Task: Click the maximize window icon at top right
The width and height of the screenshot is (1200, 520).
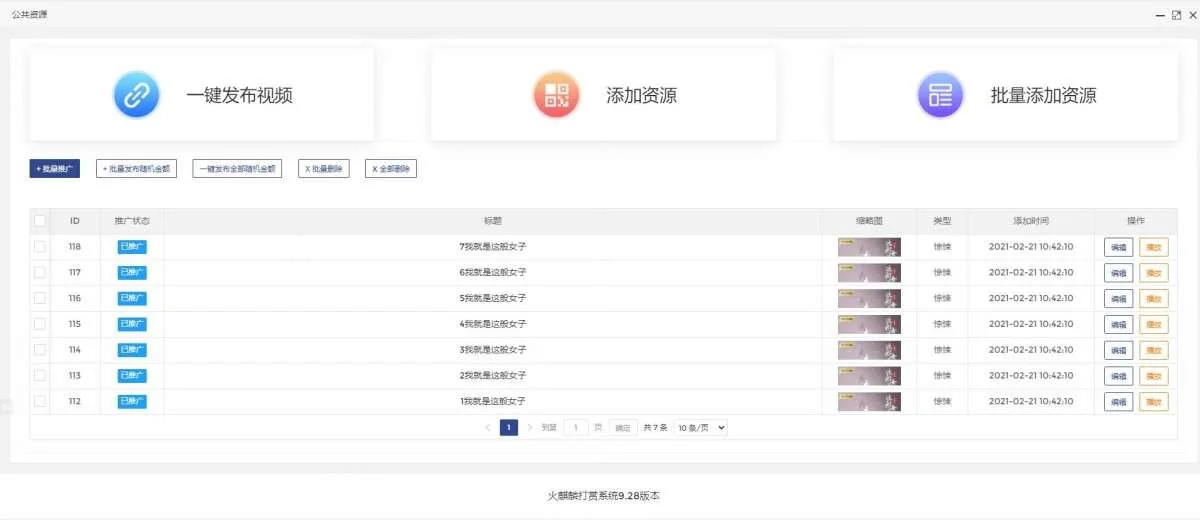Action: point(1176,15)
